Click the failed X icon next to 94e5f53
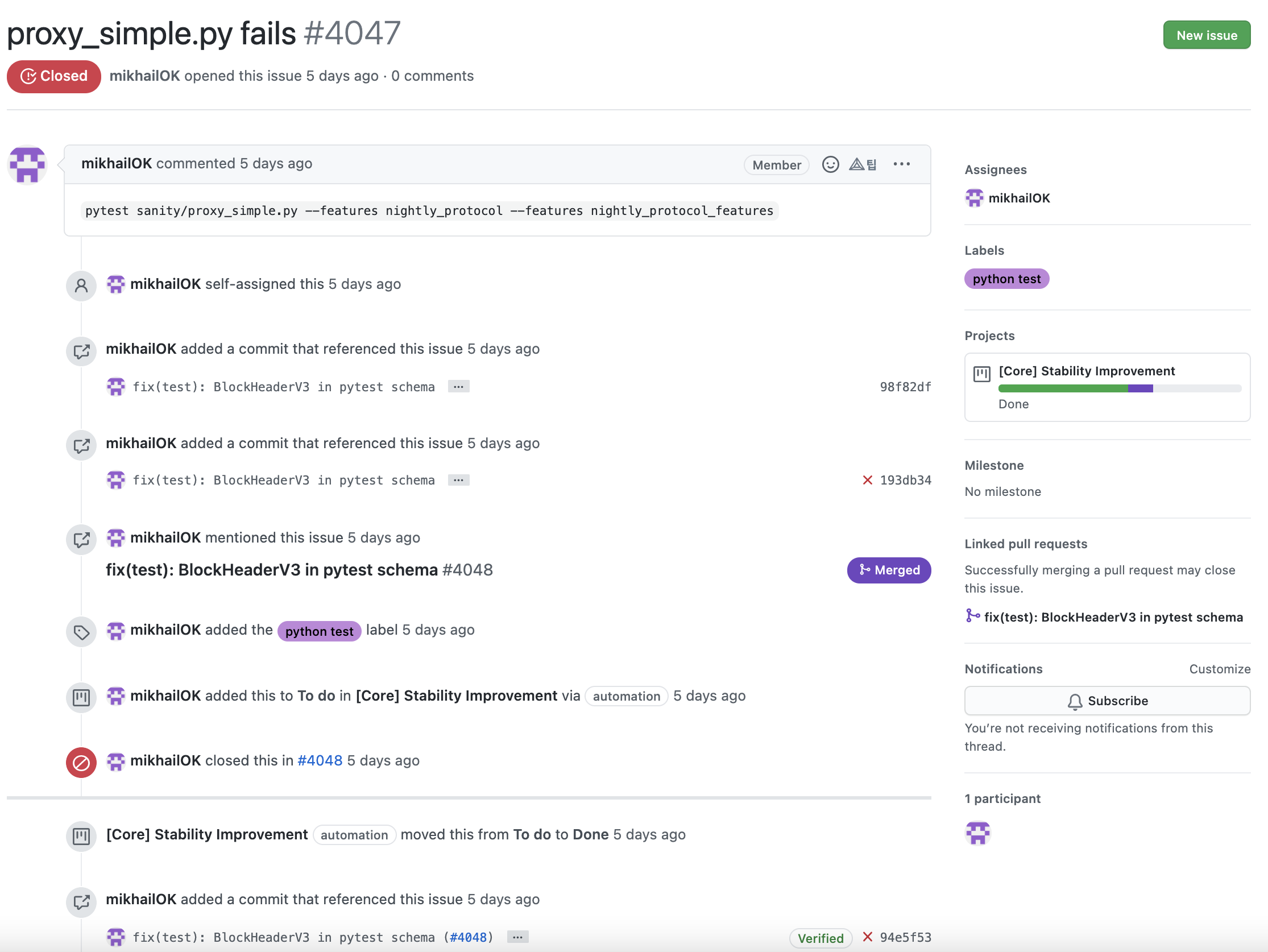This screenshot has width=1268, height=952. pos(867,937)
